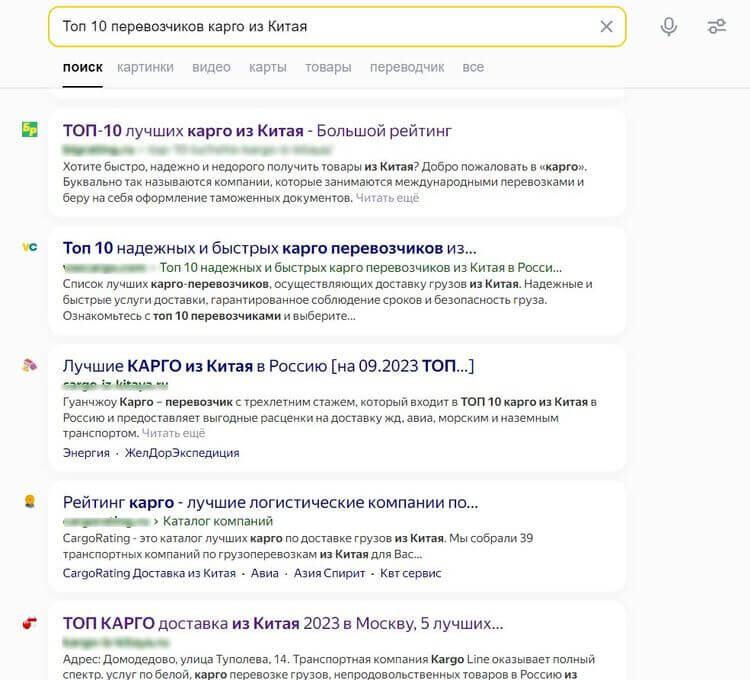Switch to the карты tab
This screenshot has height=680, width=750.
point(268,67)
